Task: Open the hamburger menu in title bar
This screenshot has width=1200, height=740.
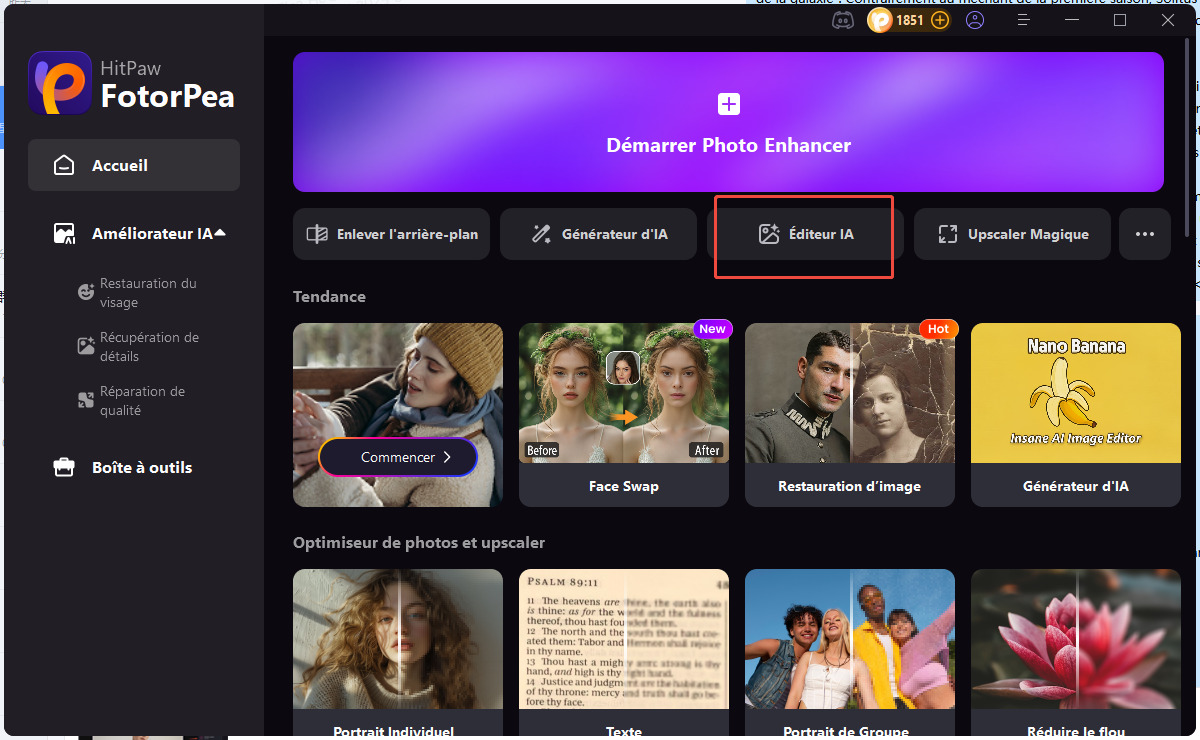Action: tap(1023, 20)
